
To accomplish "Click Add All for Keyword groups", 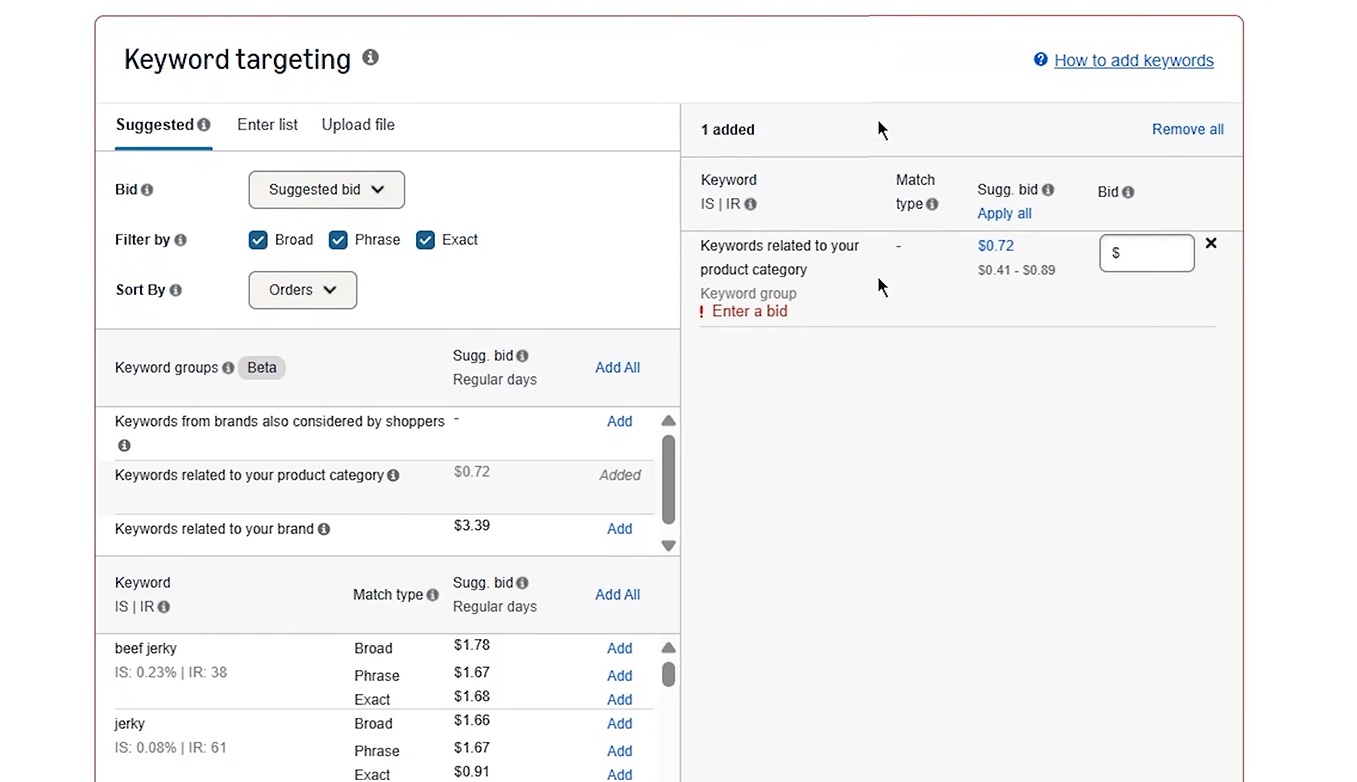I will pos(618,368).
